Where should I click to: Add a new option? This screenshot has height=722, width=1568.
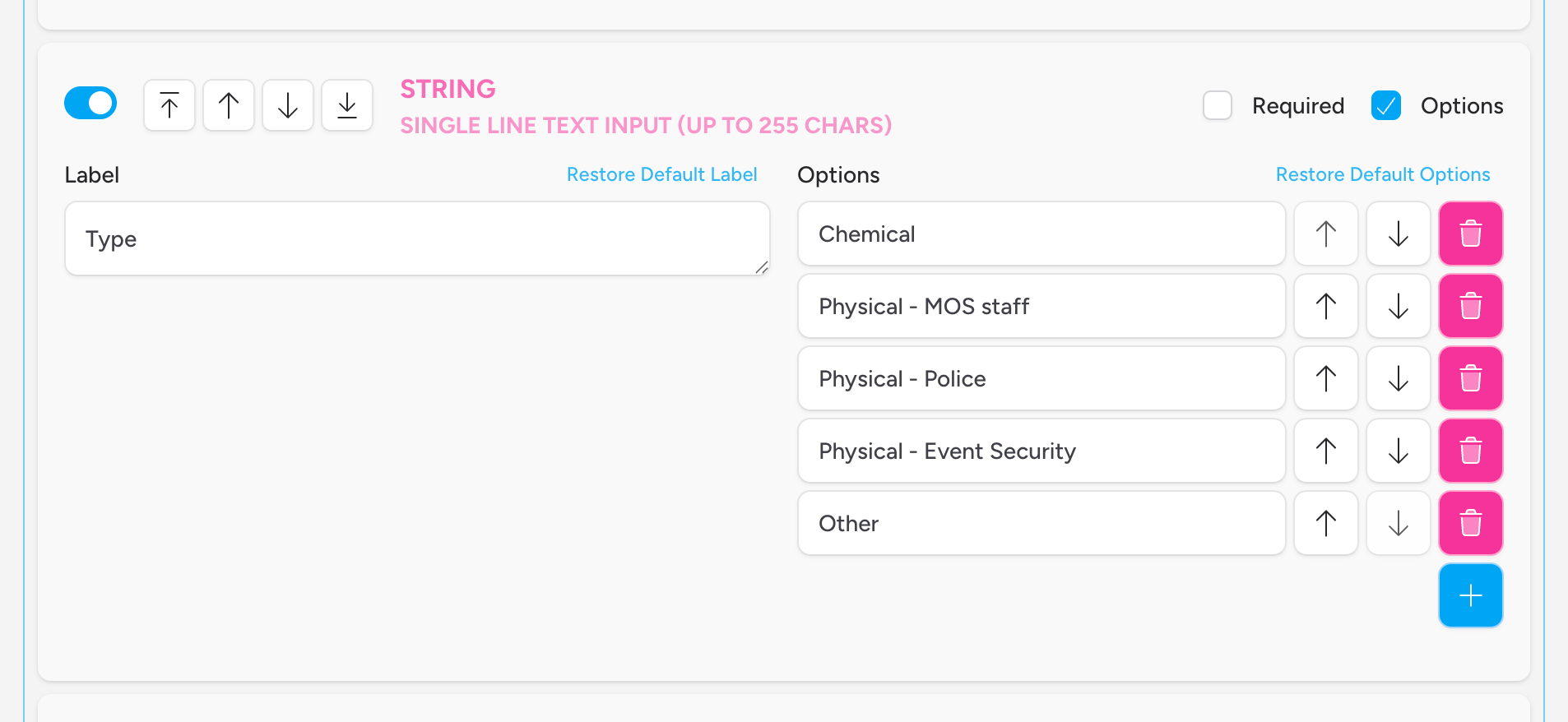pyautogui.click(x=1469, y=595)
